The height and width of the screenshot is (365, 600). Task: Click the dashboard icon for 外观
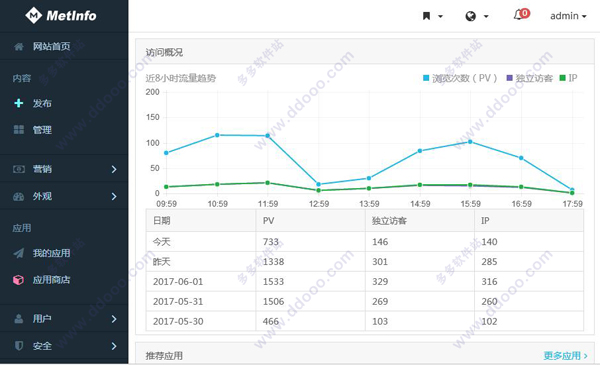(x=18, y=197)
